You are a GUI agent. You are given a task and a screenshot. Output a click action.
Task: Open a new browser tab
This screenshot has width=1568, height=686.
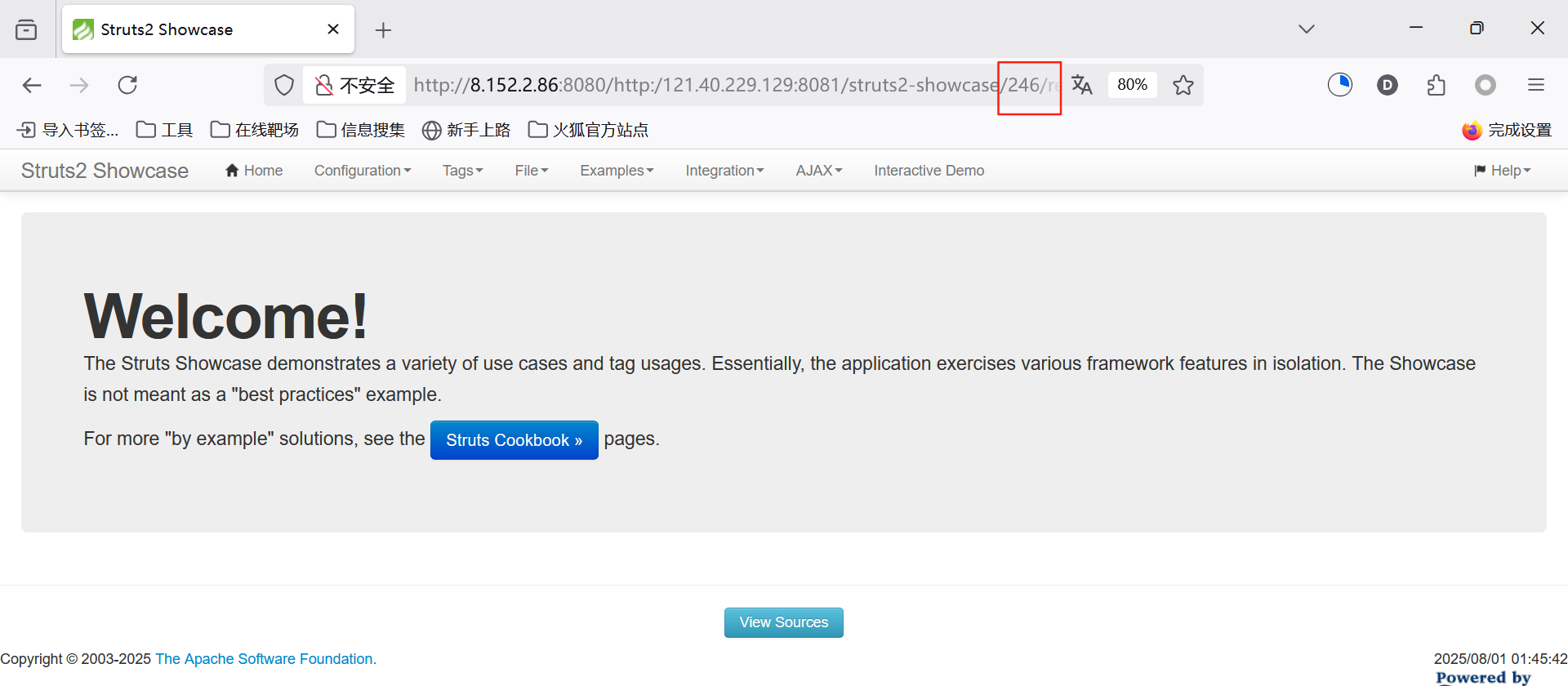[383, 30]
